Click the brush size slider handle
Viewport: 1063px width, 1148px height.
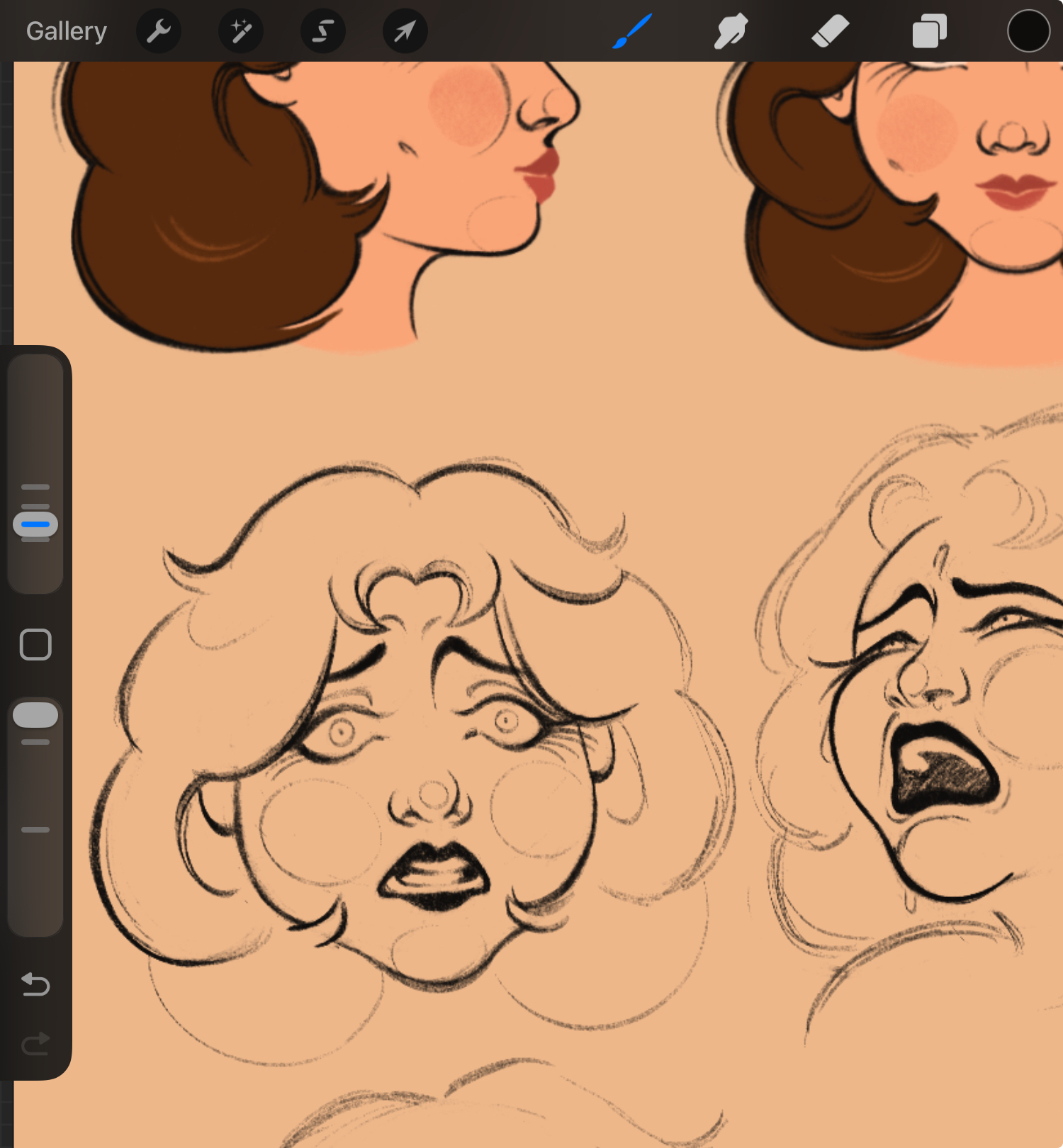coord(35,524)
